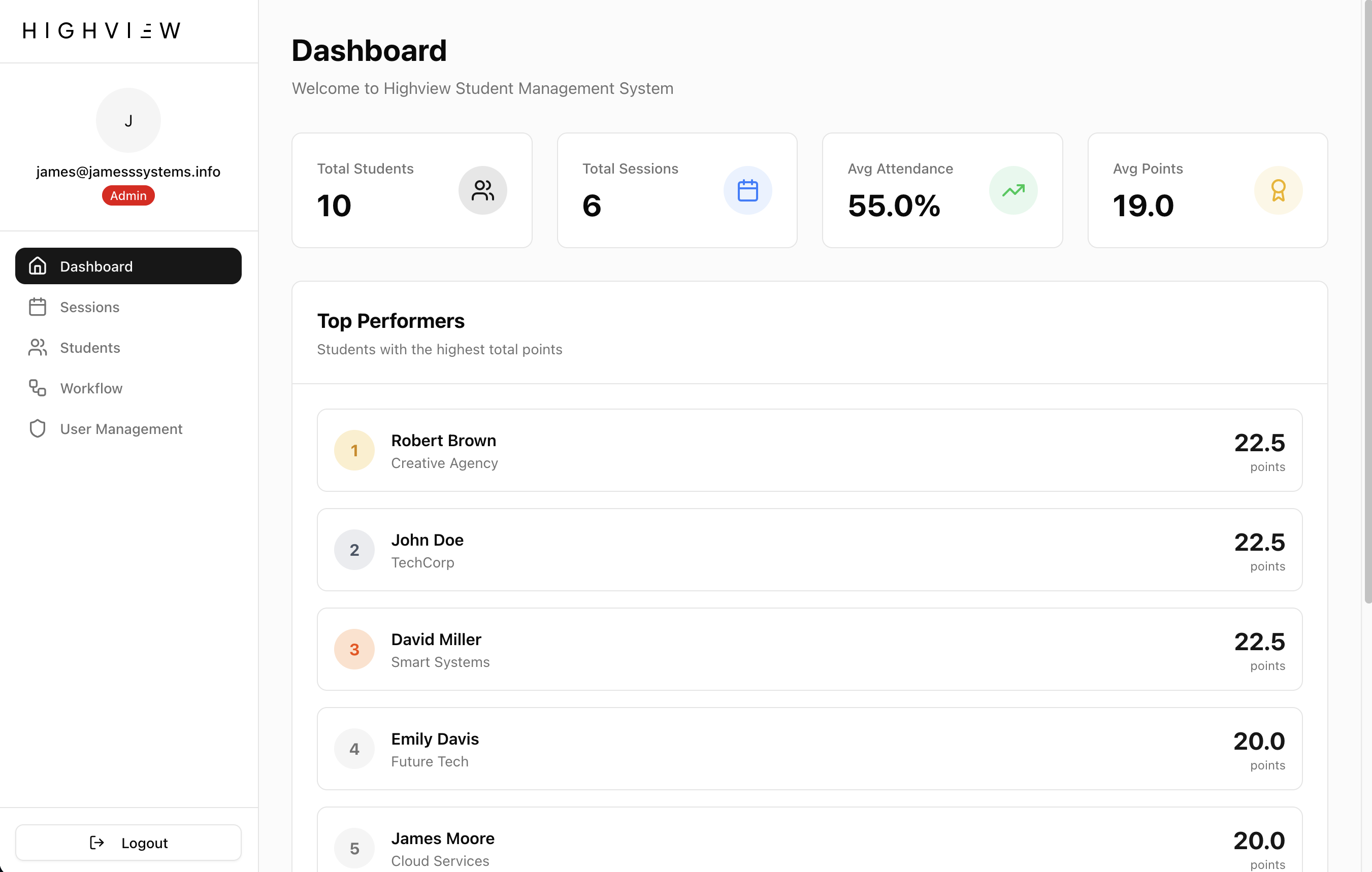This screenshot has width=1372, height=872.
Task: Click the yellow award ribbon icon
Action: tap(1278, 190)
